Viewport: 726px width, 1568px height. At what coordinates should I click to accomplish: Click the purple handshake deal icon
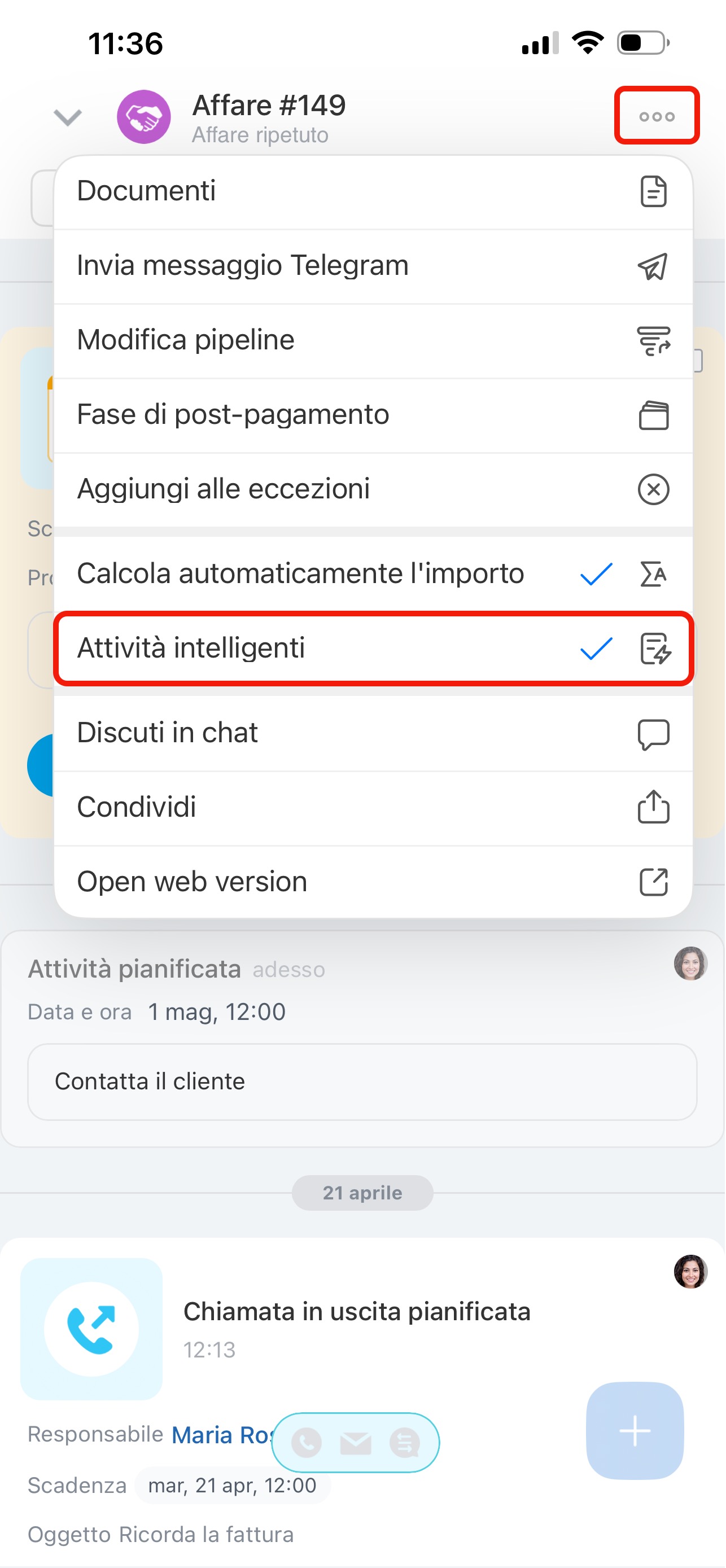coord(144,117)
